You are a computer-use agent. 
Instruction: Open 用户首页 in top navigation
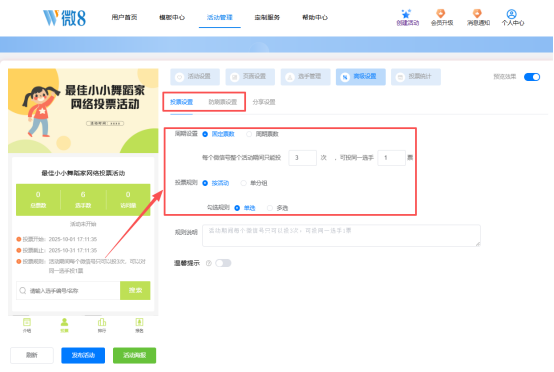[124, 17]
